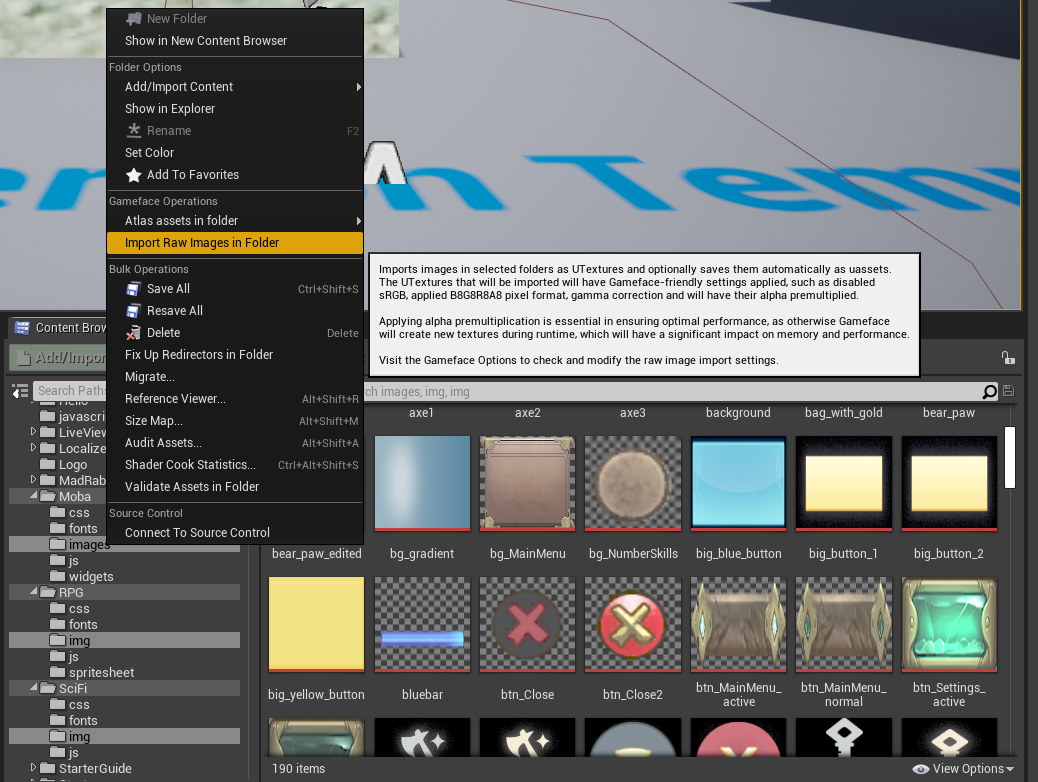This screenshot has width=1038, height=782.
Task: Choose Audit Assets...
Action: click(x=234, y=443)
